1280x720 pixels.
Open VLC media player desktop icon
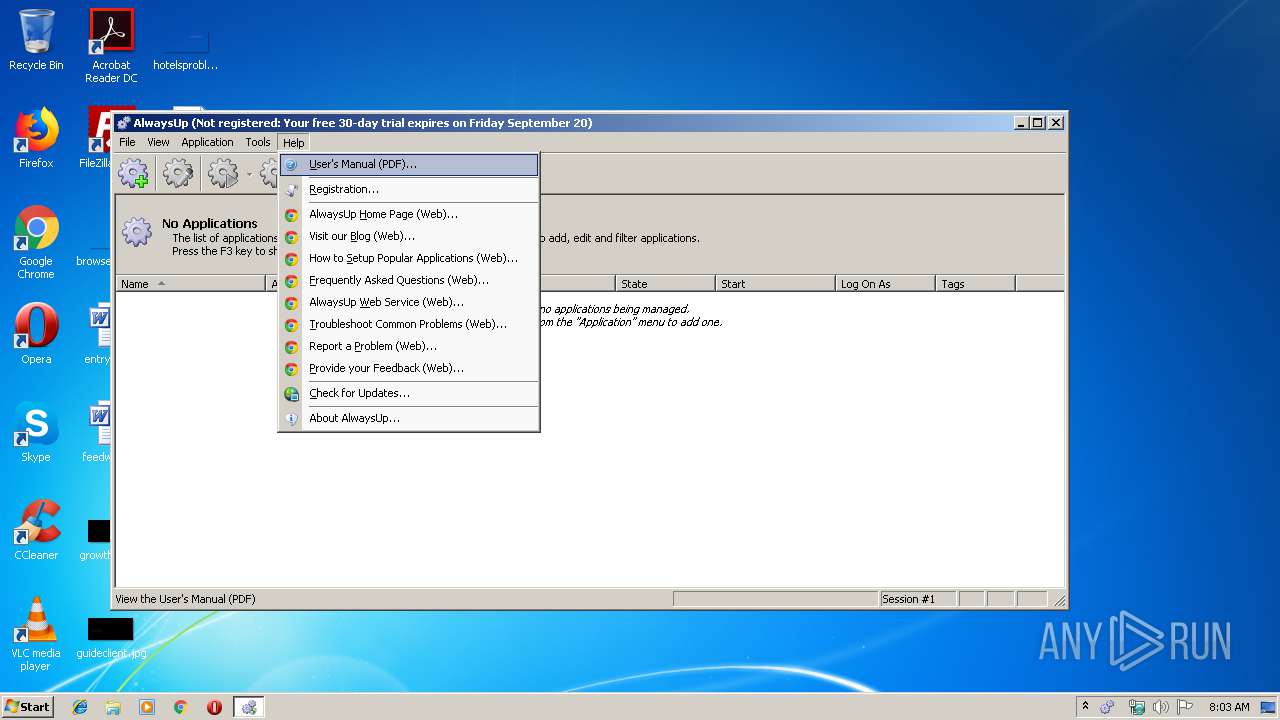click(36, 634)
